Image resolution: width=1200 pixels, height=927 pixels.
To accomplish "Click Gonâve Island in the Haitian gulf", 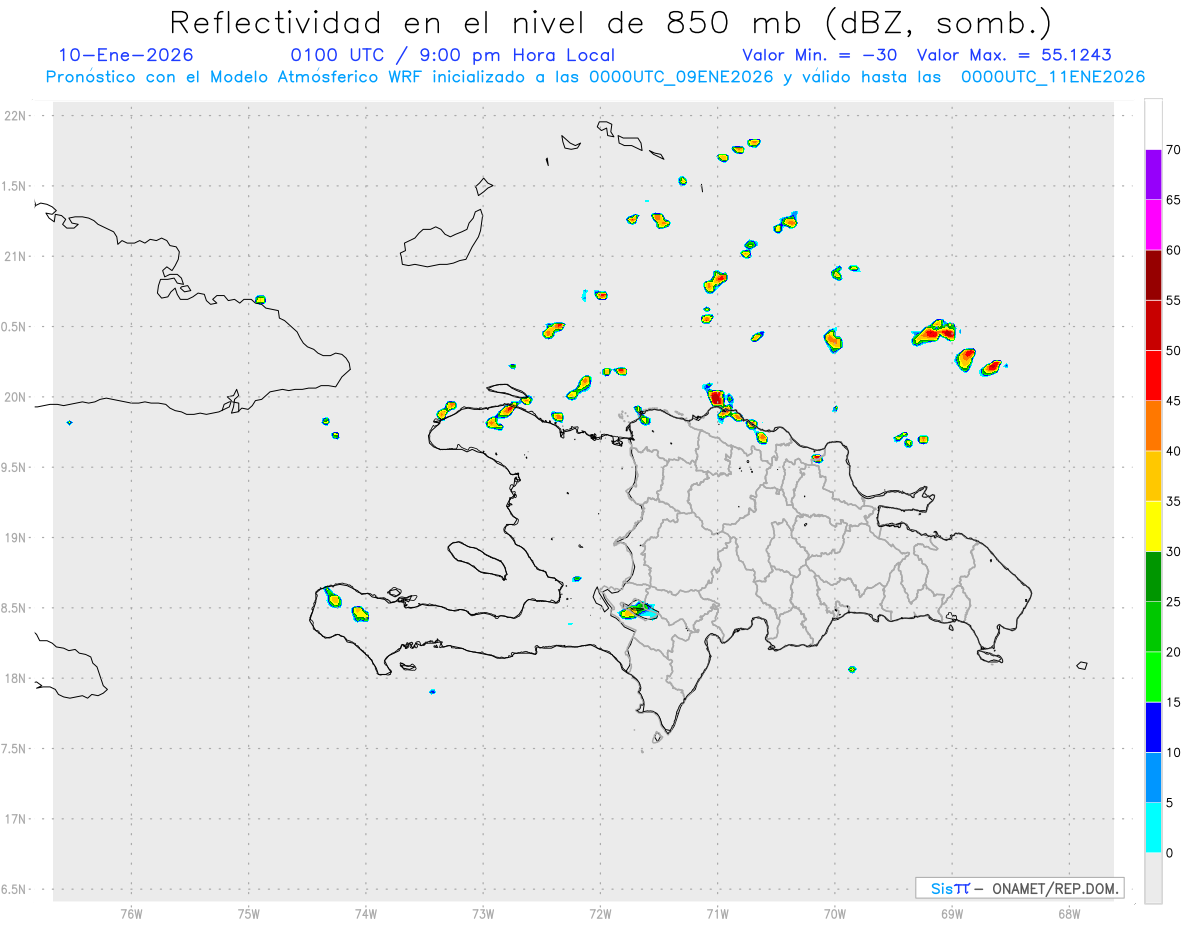I will coord(476,560).
